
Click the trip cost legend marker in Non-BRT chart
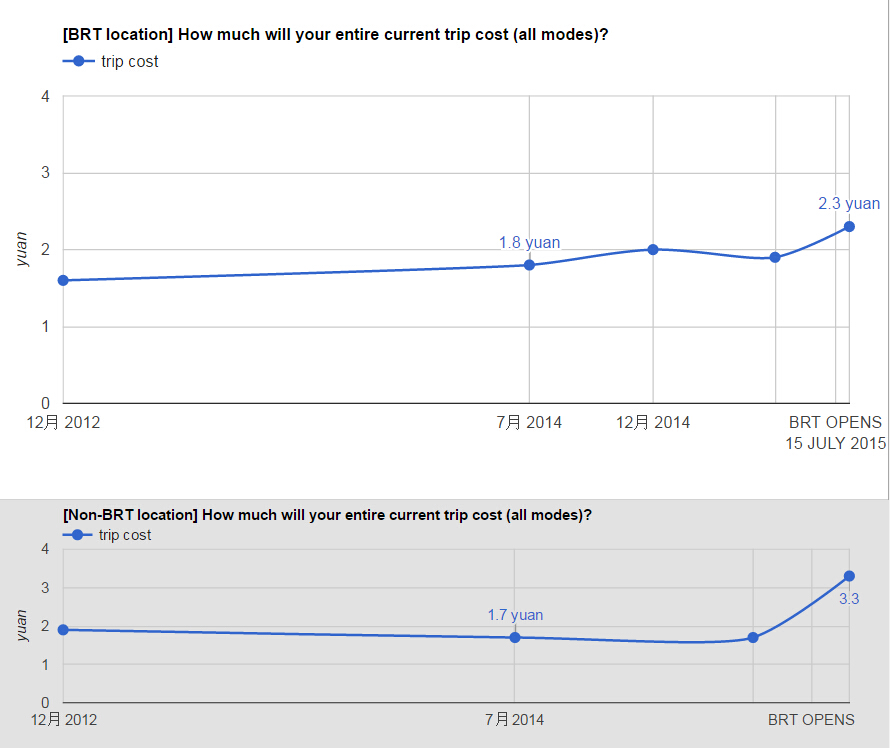tap(77, 535)
